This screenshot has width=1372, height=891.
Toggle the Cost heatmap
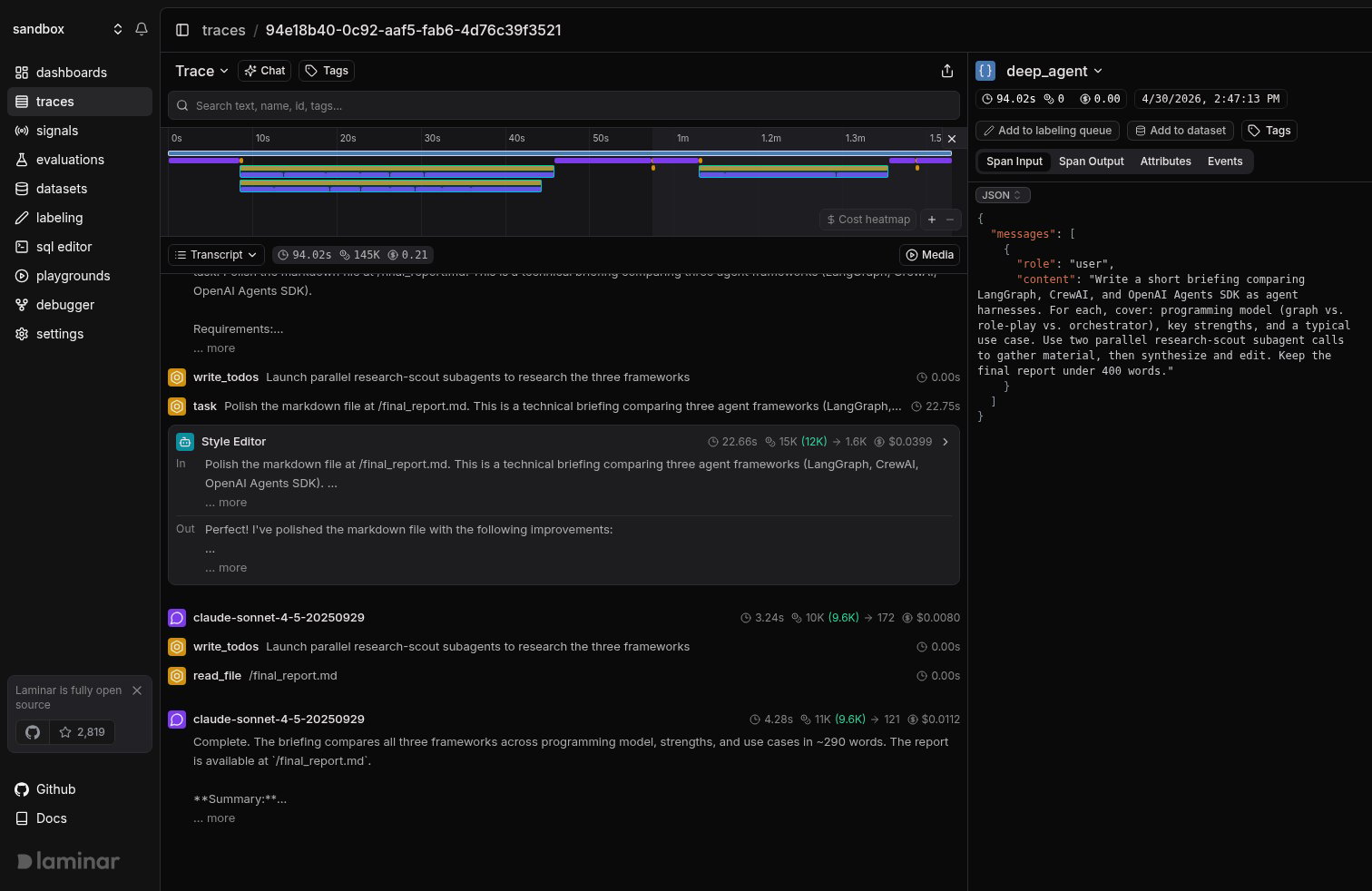coord(868,220)
